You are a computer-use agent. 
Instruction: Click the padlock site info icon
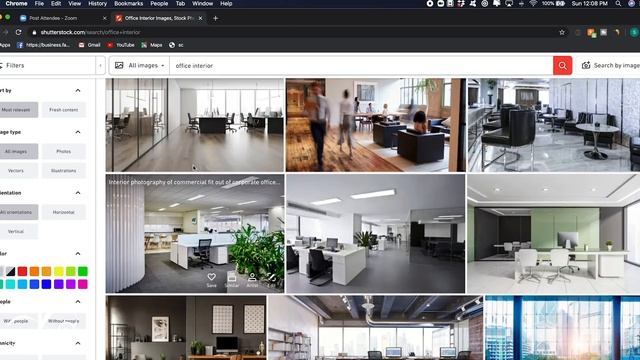34,32
